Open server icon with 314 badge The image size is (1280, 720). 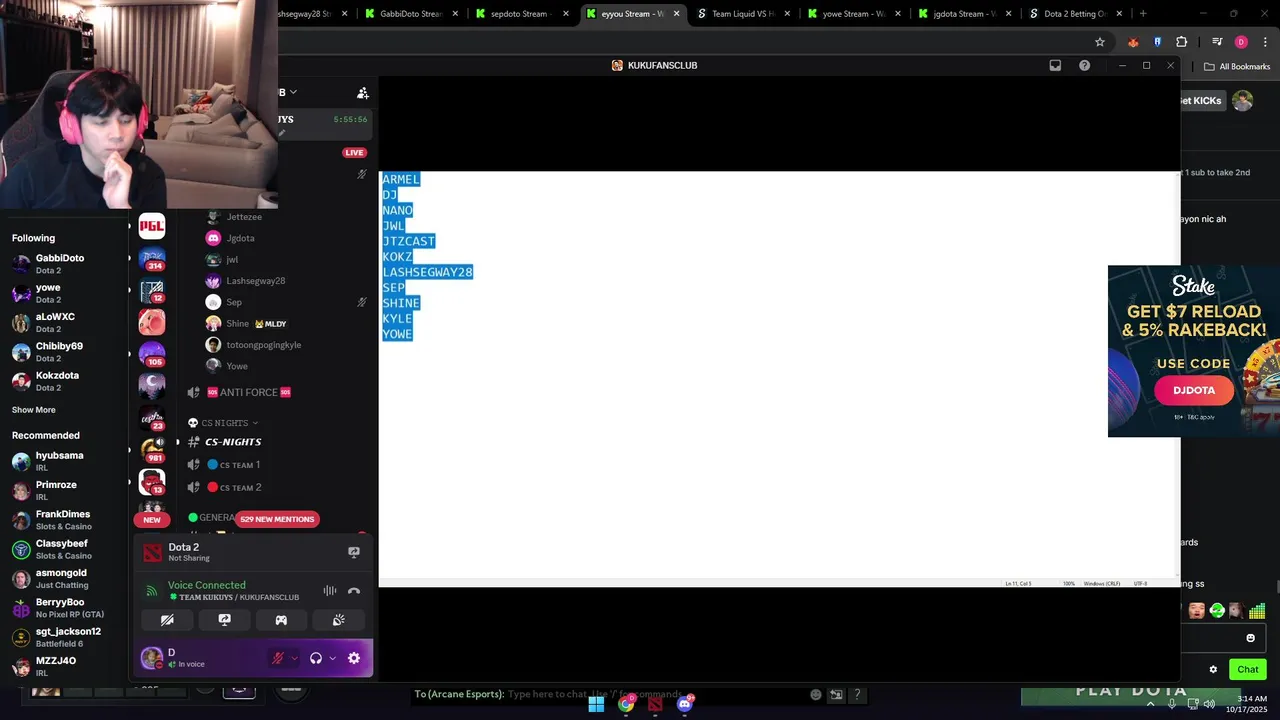click(x=152, y=258)
